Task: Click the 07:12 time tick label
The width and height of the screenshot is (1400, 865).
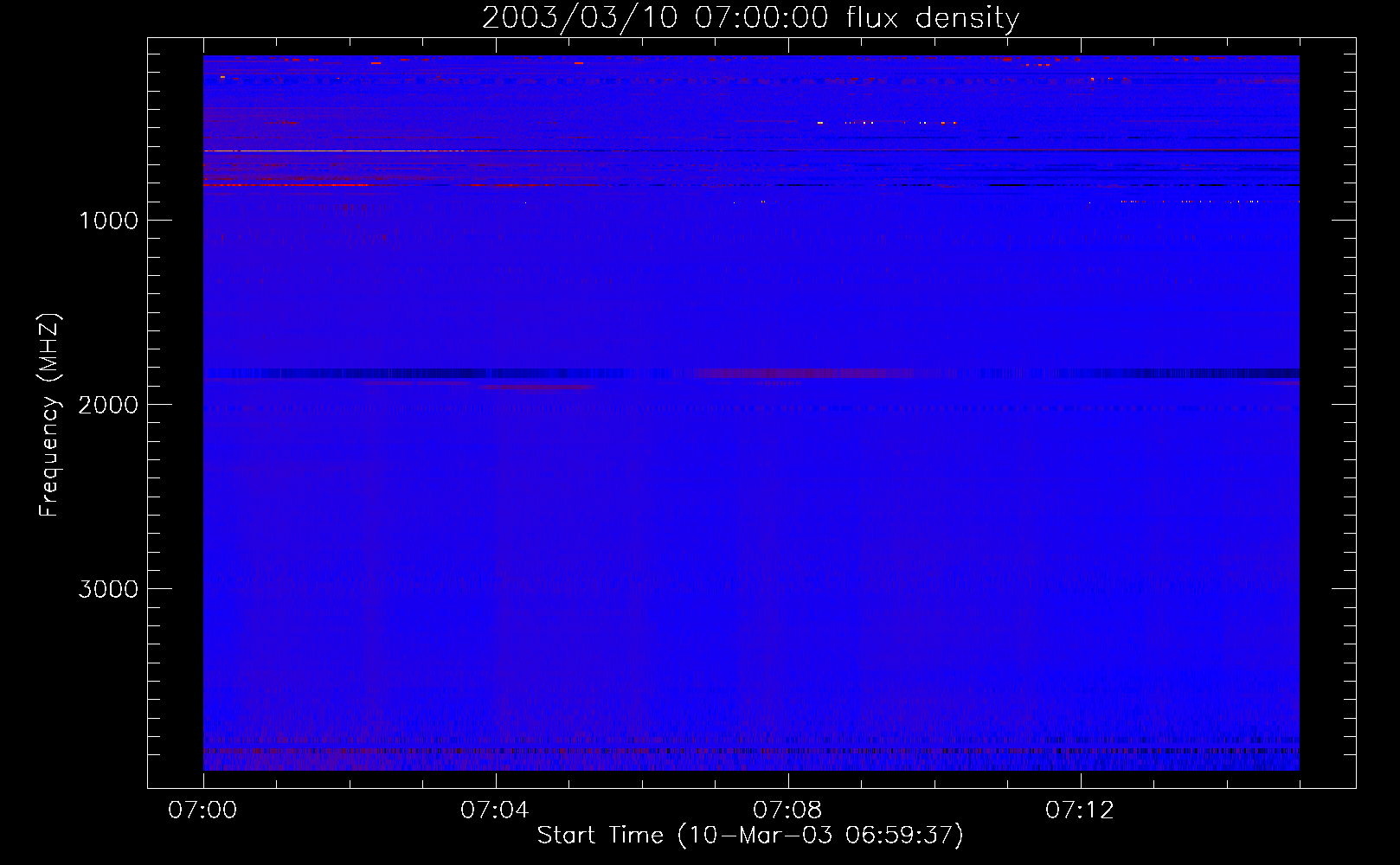Action: pos(1080,811)
